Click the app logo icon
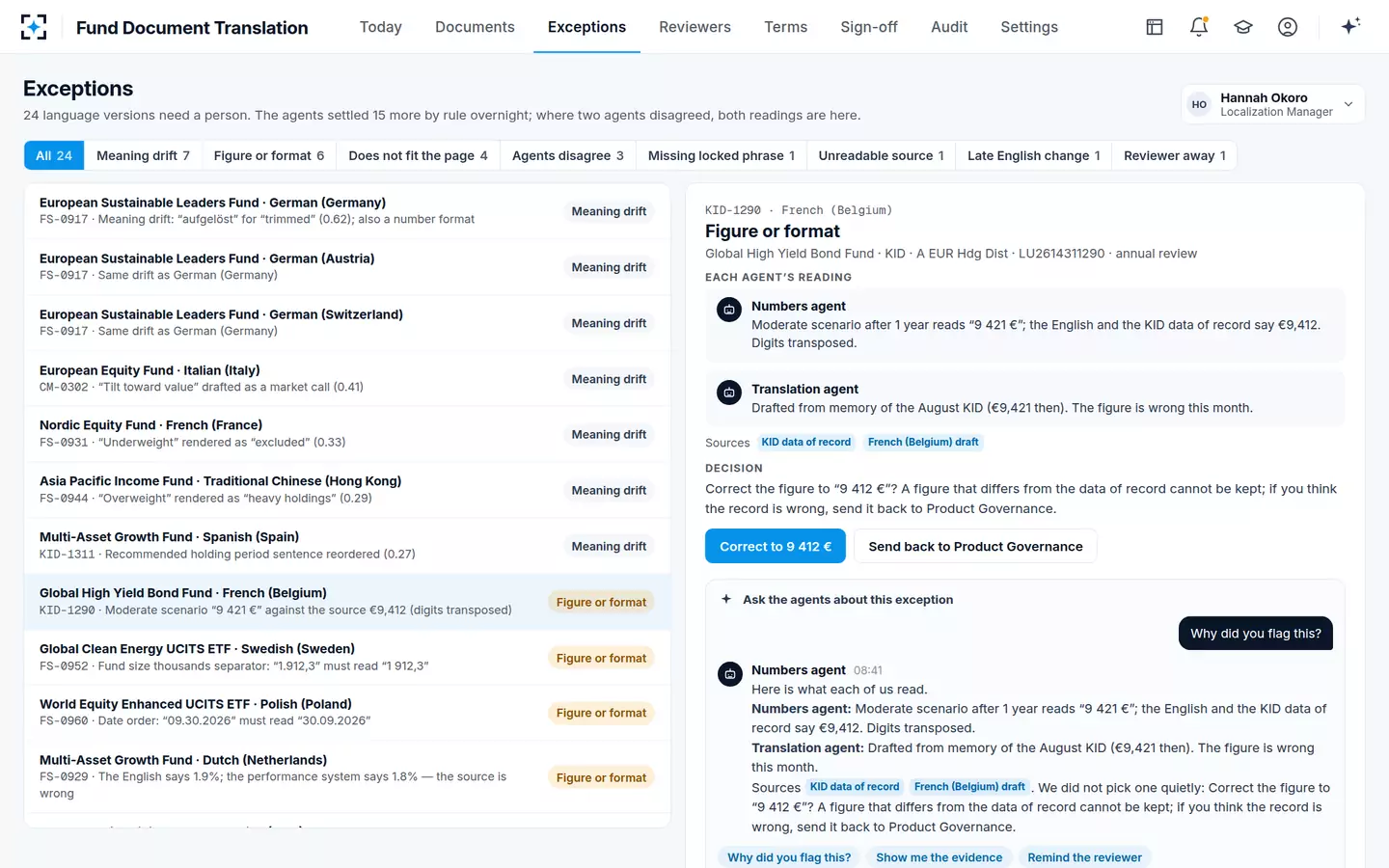 34,27
